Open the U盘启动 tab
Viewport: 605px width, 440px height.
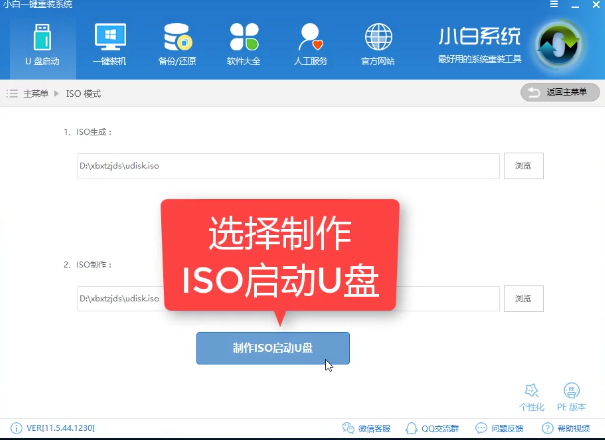(x=42, y=45)
